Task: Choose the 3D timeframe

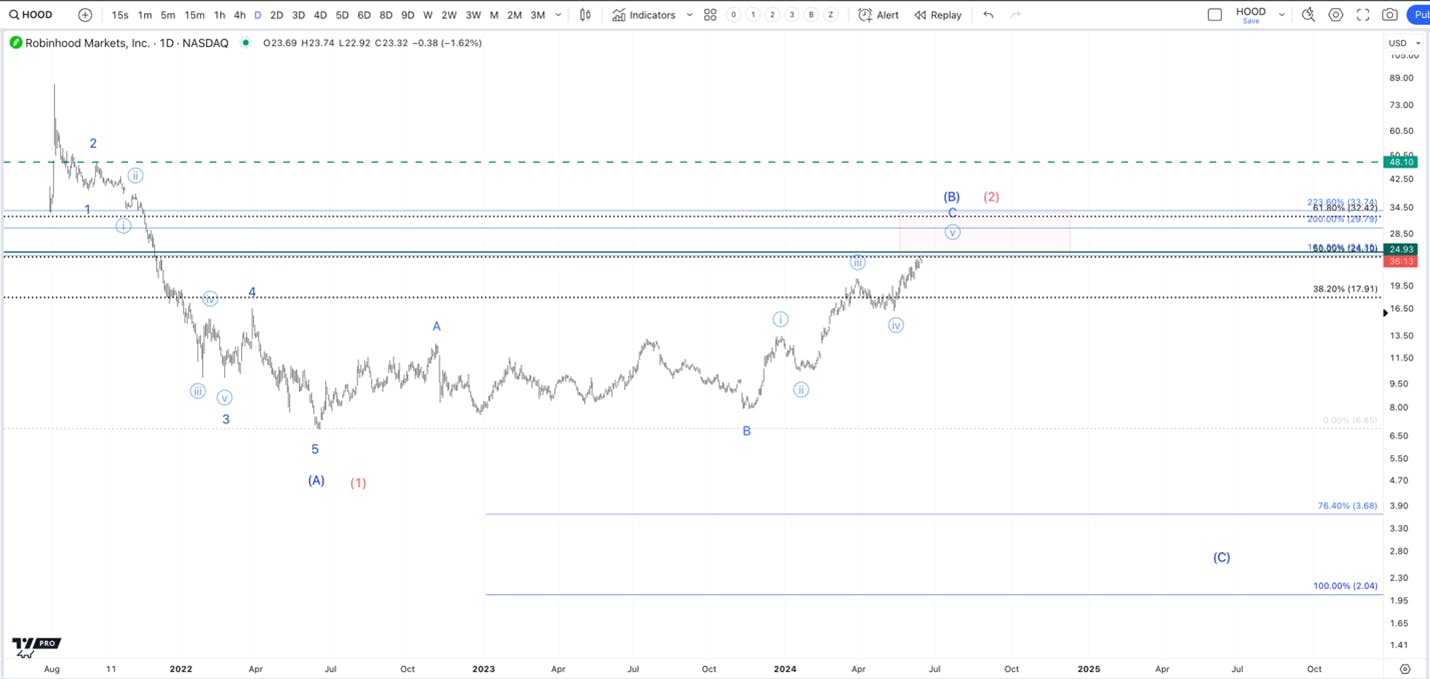Action: (x=298, y=15)
